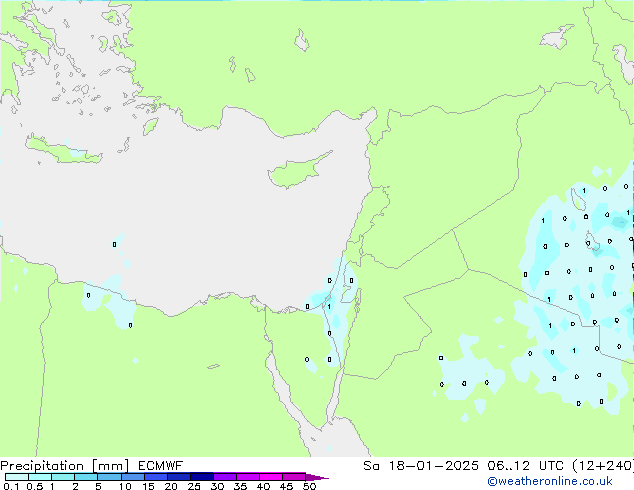Click the '[mm]' unit label
Screen dimensions: 634x490
pyautogui.click(x=110, y=466)
